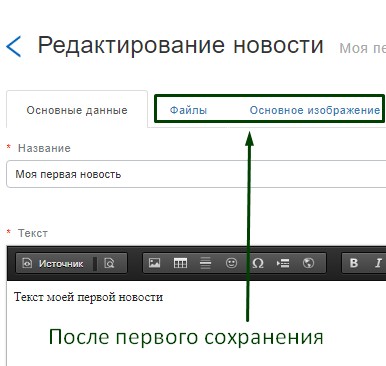
Task: Focus the Название input field
Action: pyautogui.click(x=196, y=174)
